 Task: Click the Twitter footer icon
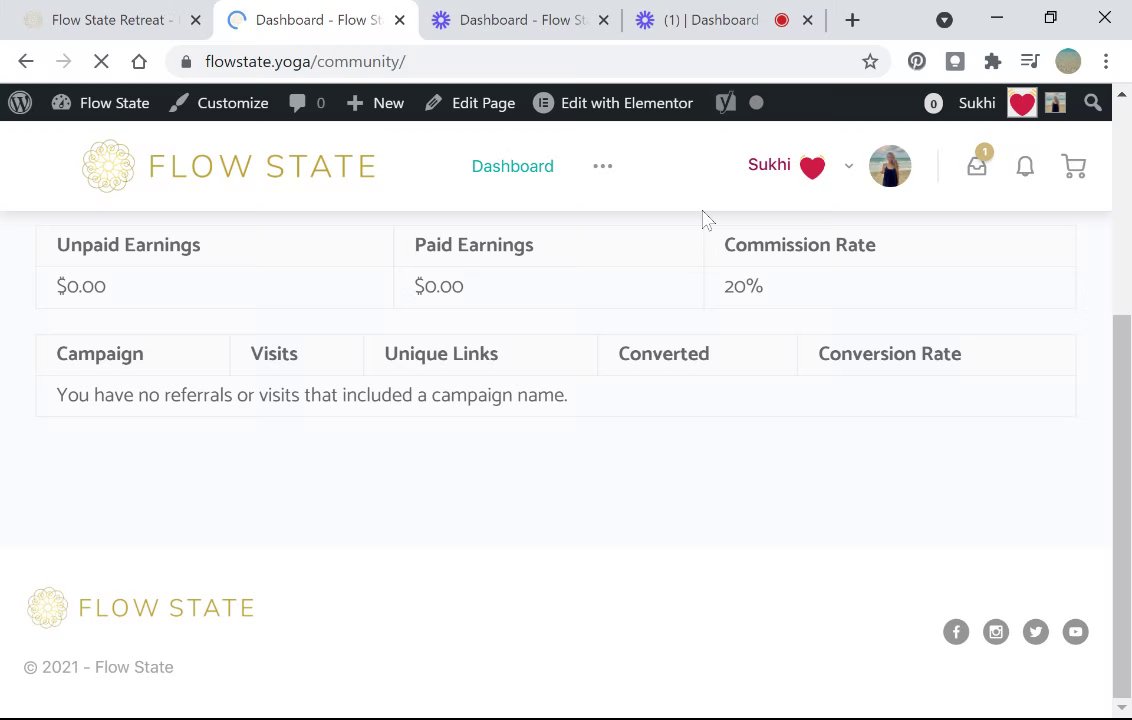[x=1036, y=632]
